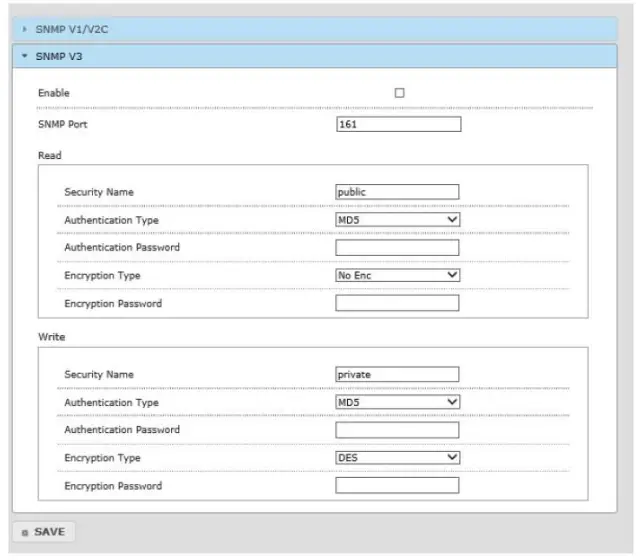Focus the Read Authentication Password field

click(397, 247)
